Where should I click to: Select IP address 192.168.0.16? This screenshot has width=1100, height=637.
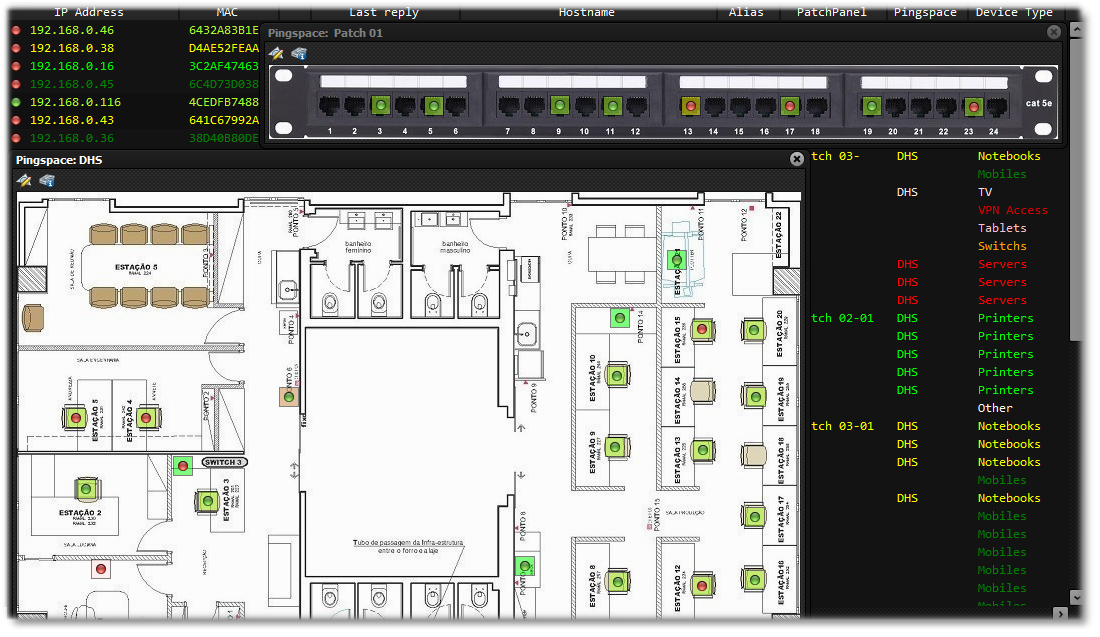pyautogui.click(x=72, y=66)
